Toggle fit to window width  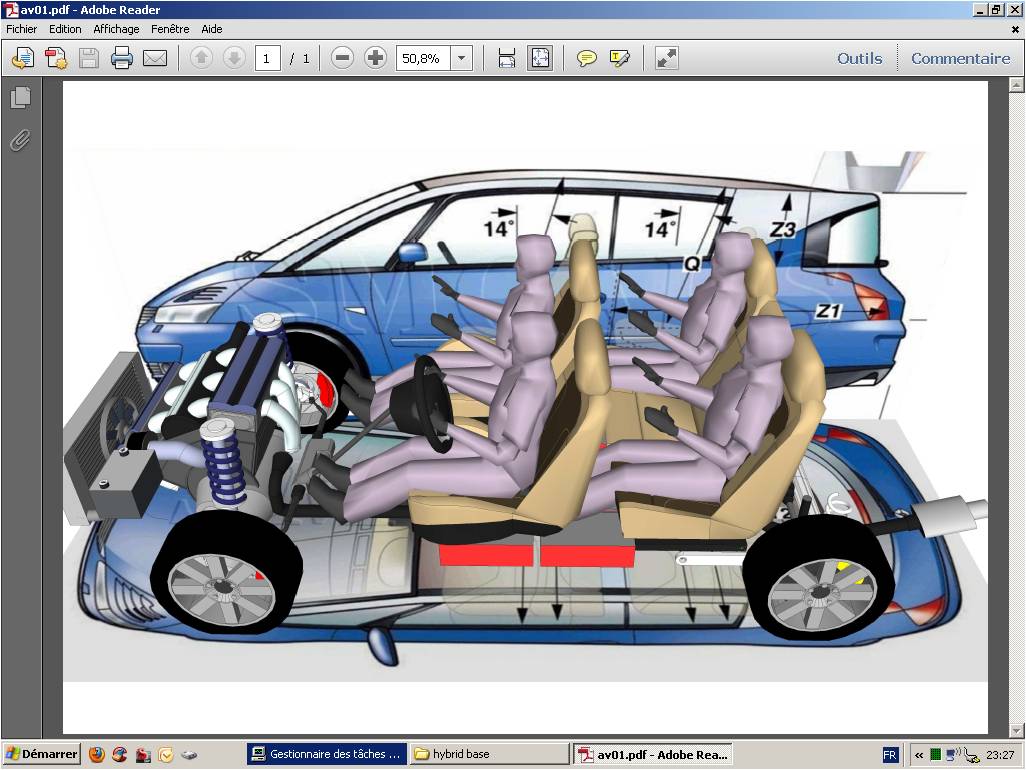click(x=507, y=58)
